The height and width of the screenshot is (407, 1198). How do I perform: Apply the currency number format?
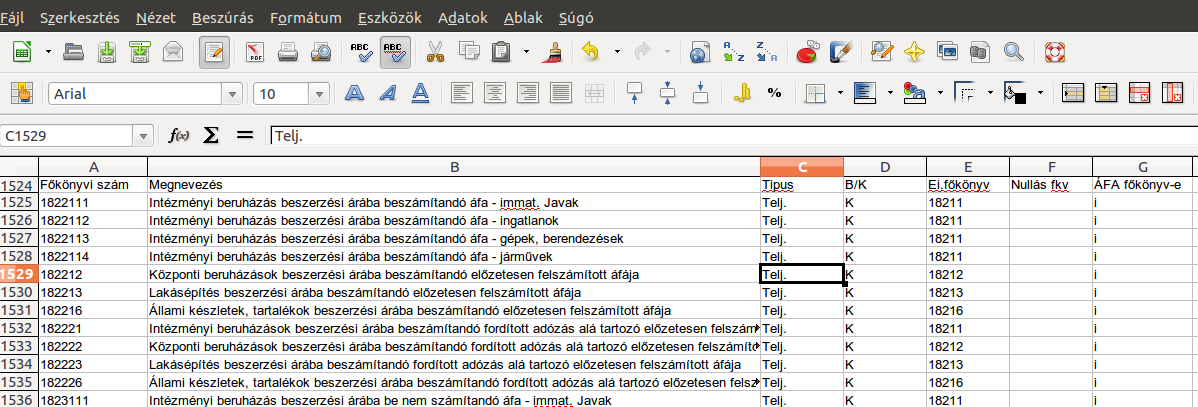coord(741,94)
